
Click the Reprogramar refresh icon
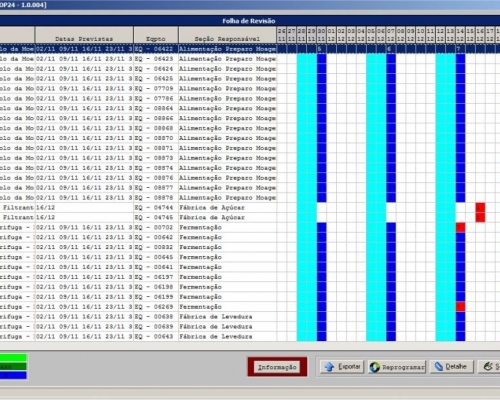(x=375, y=367)
